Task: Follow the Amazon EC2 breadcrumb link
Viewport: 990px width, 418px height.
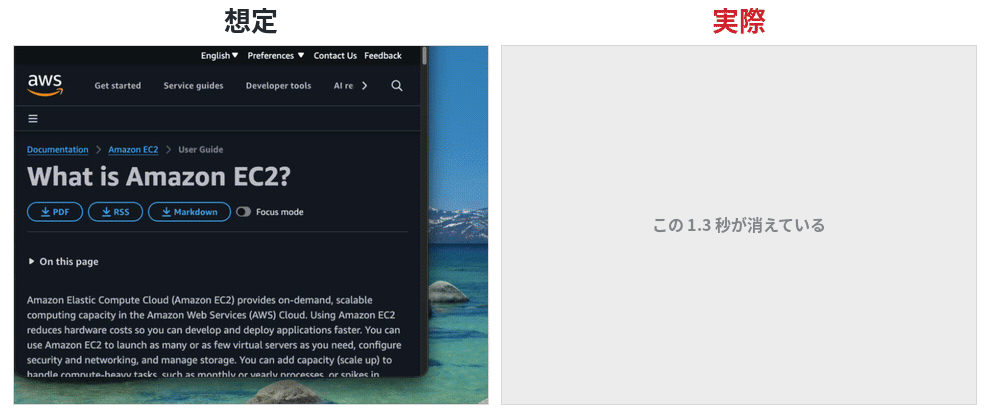Action: pyautogui.click(x=133, y=150)
